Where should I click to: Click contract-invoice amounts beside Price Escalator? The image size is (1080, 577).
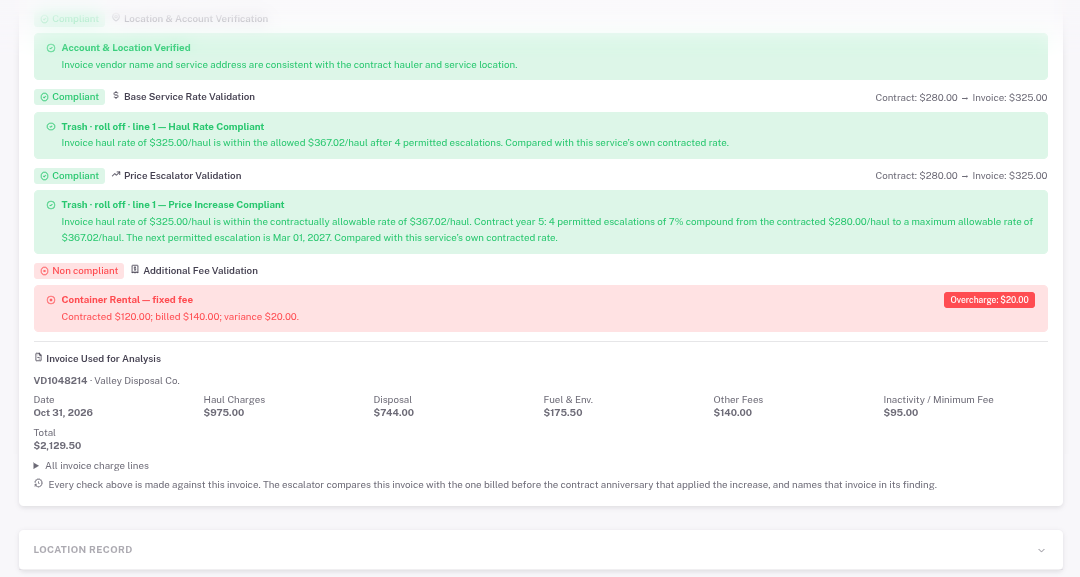click(961, 176)
